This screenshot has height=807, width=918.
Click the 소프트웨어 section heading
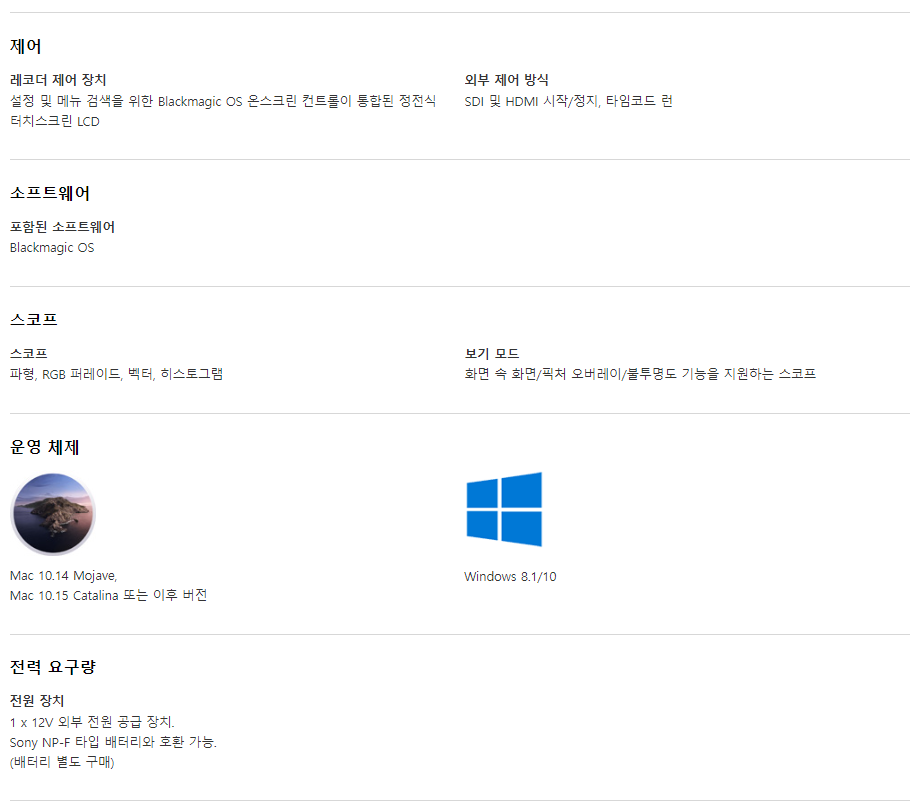point(50,193)
